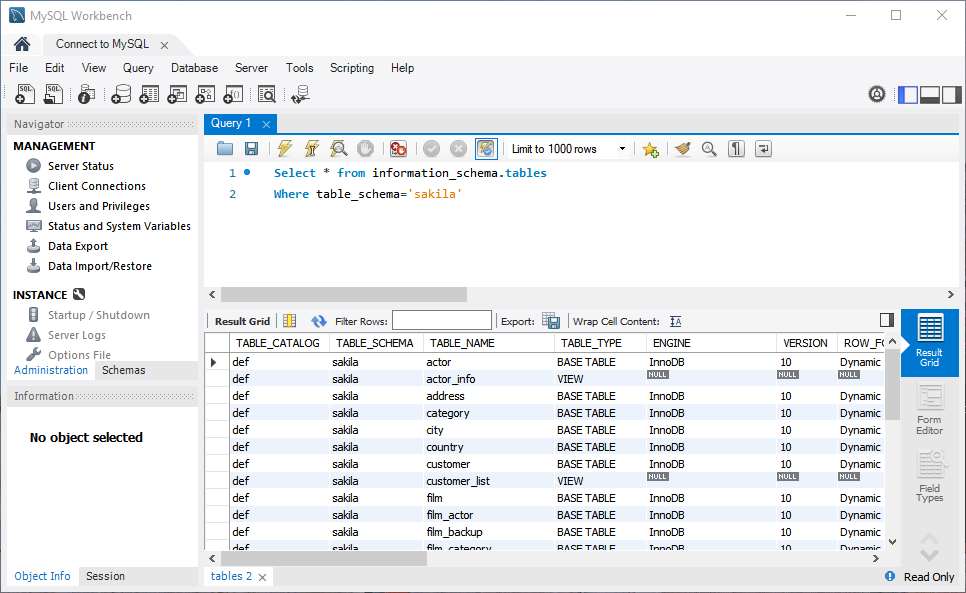Save the script to file icon
The image size is (966, 593).
251,148
